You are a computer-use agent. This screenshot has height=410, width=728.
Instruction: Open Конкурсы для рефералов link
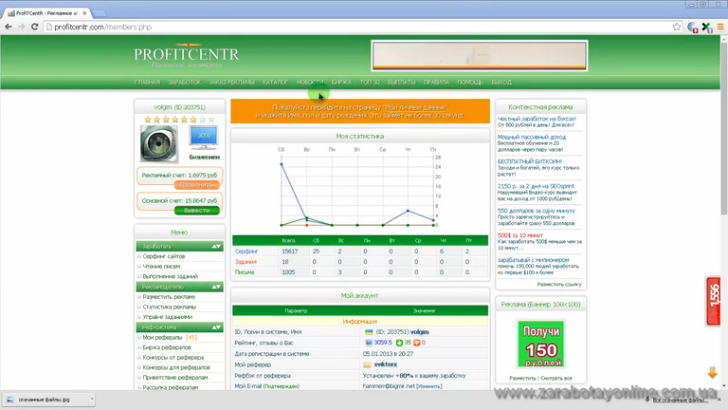(176, 367)
